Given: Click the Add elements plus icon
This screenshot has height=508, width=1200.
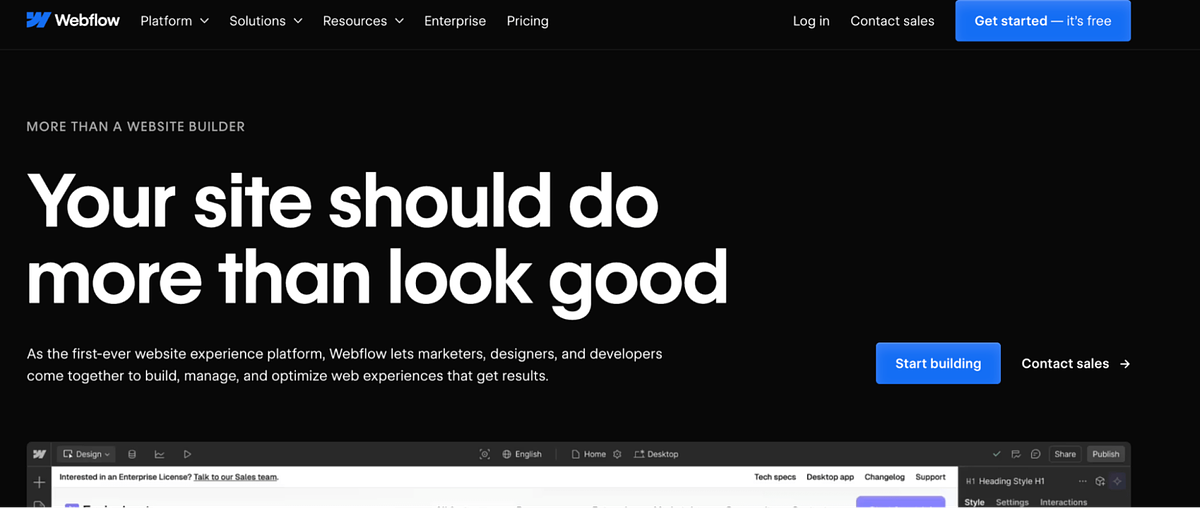Looking at the screenshot, I should (x=40, y=481).
